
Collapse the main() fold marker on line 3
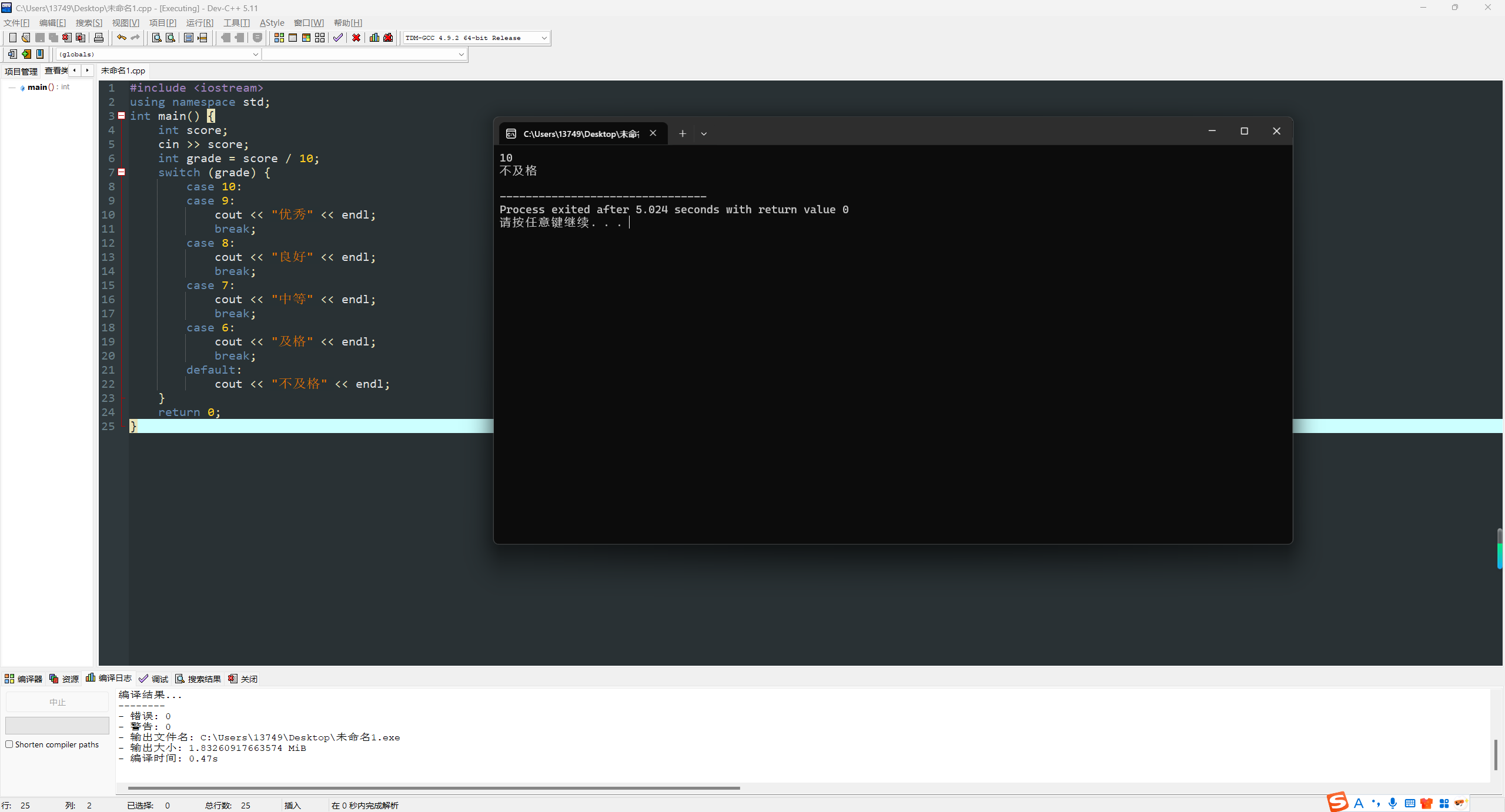click(122, 116)
